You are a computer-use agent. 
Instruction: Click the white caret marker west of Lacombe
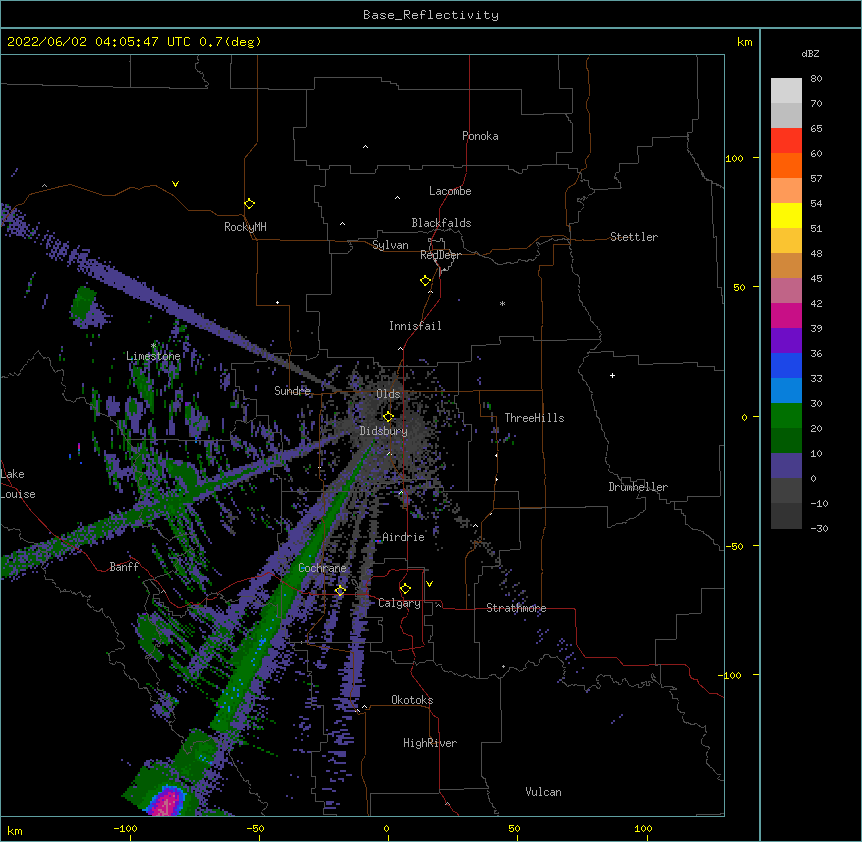click(x=397, y=198)
